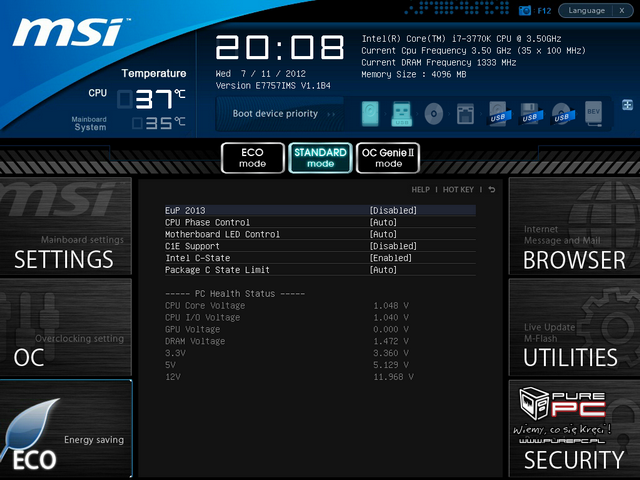Select the optical disc boot device icon
This screenshot has height=480, width=640.
[434, 113]
